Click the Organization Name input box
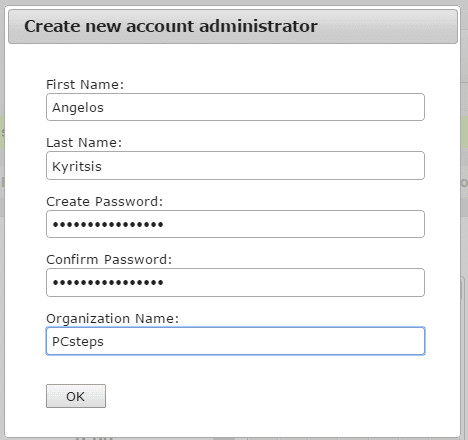The height and width of the screenshot is (440, 468). click(235, 341)
